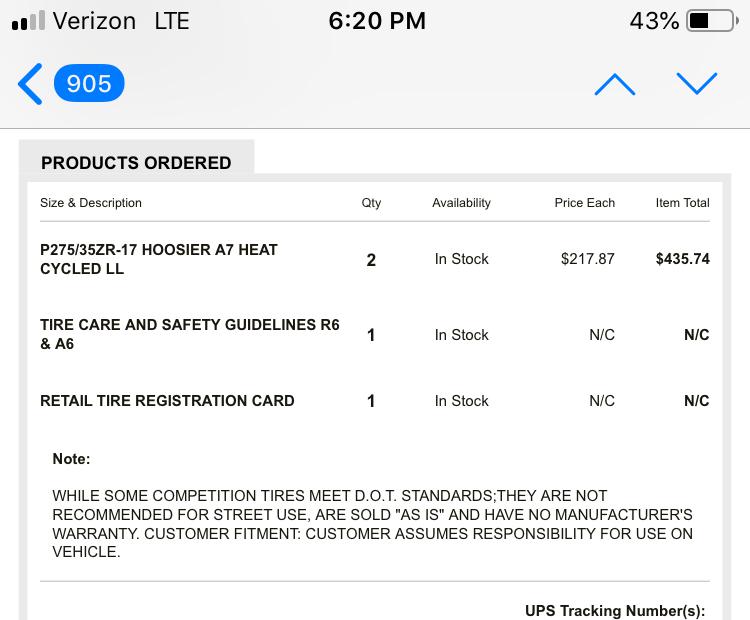Tap the 43% battery percentage
Screen dimensions: 750x620
654,21
